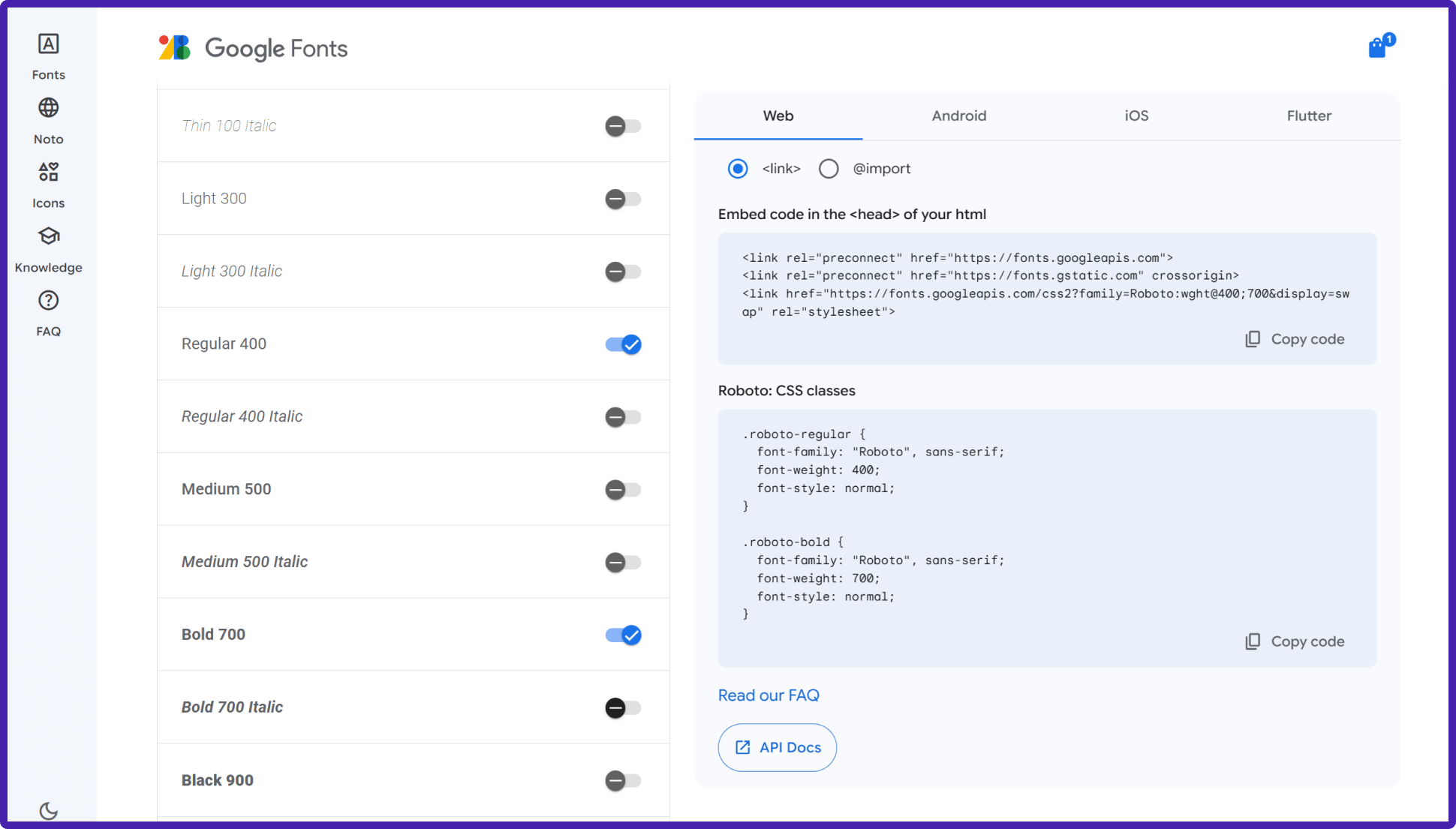Select the @import radio option
The image size is (1456, 829).
pyautogui.click(x=829, y=169)
